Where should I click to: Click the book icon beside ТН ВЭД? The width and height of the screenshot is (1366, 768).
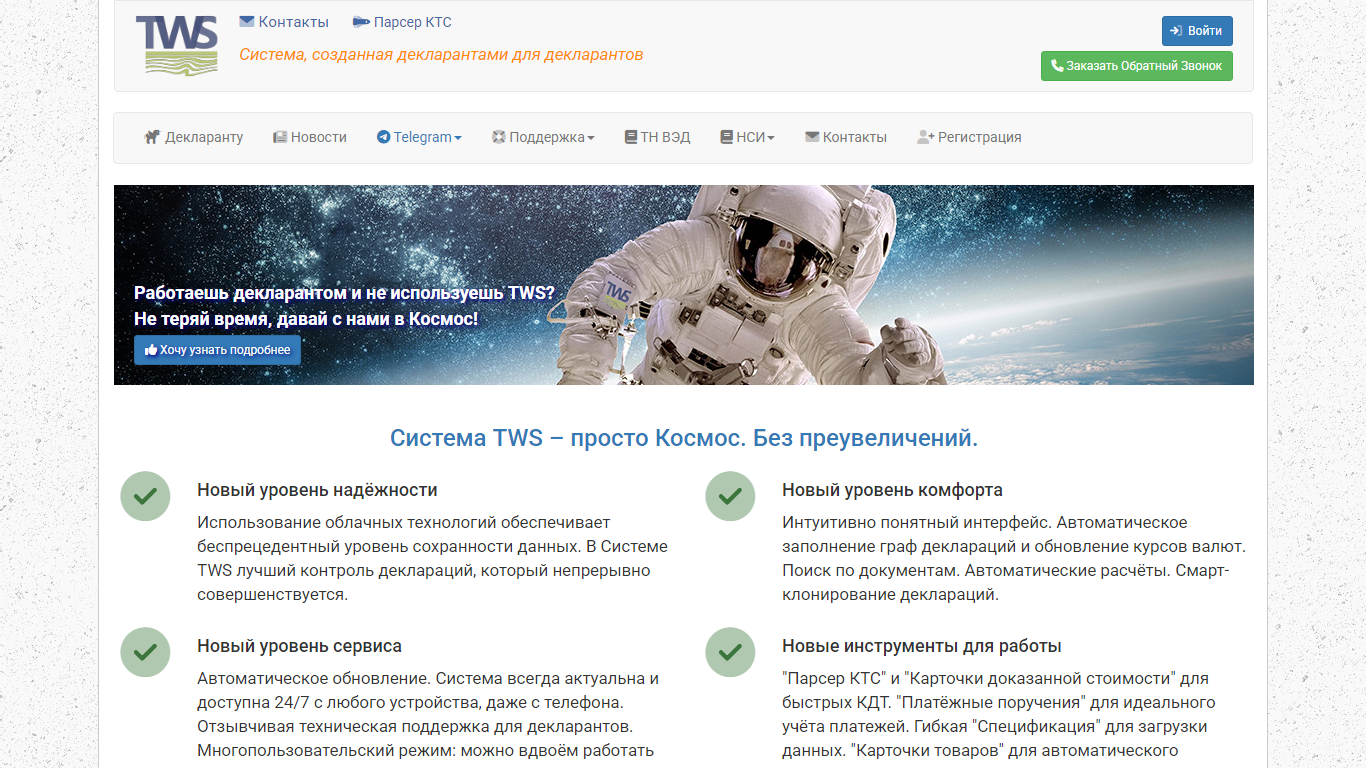[631, 137]
